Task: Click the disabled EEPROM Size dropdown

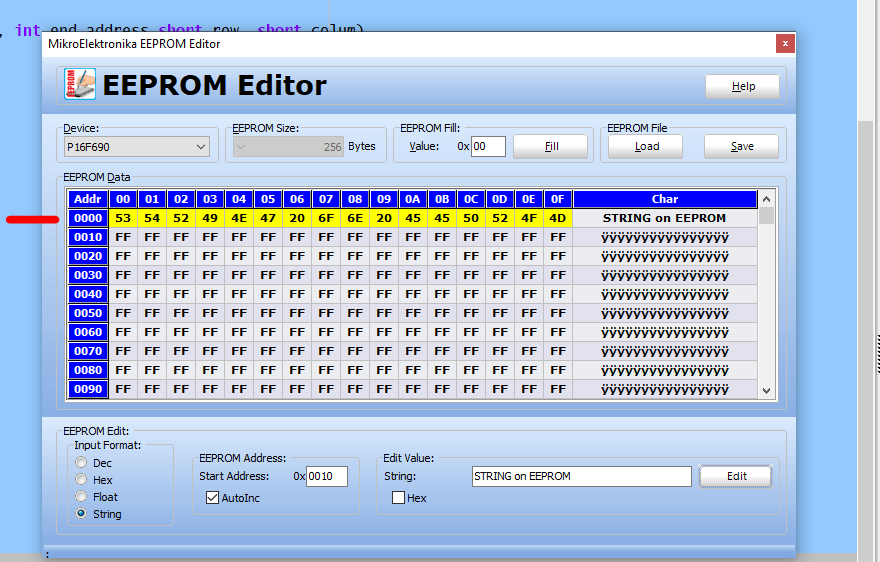Action: [288, 147]
